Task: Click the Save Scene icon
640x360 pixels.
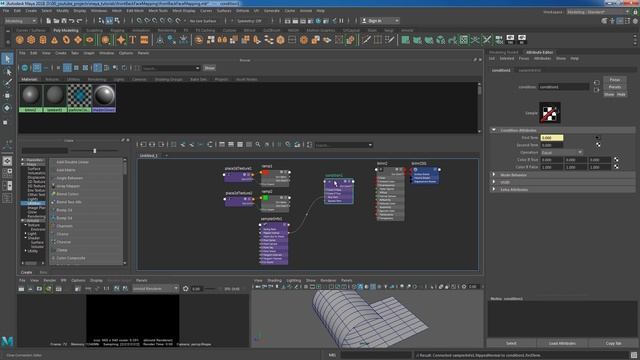Action: click(64, 20)
